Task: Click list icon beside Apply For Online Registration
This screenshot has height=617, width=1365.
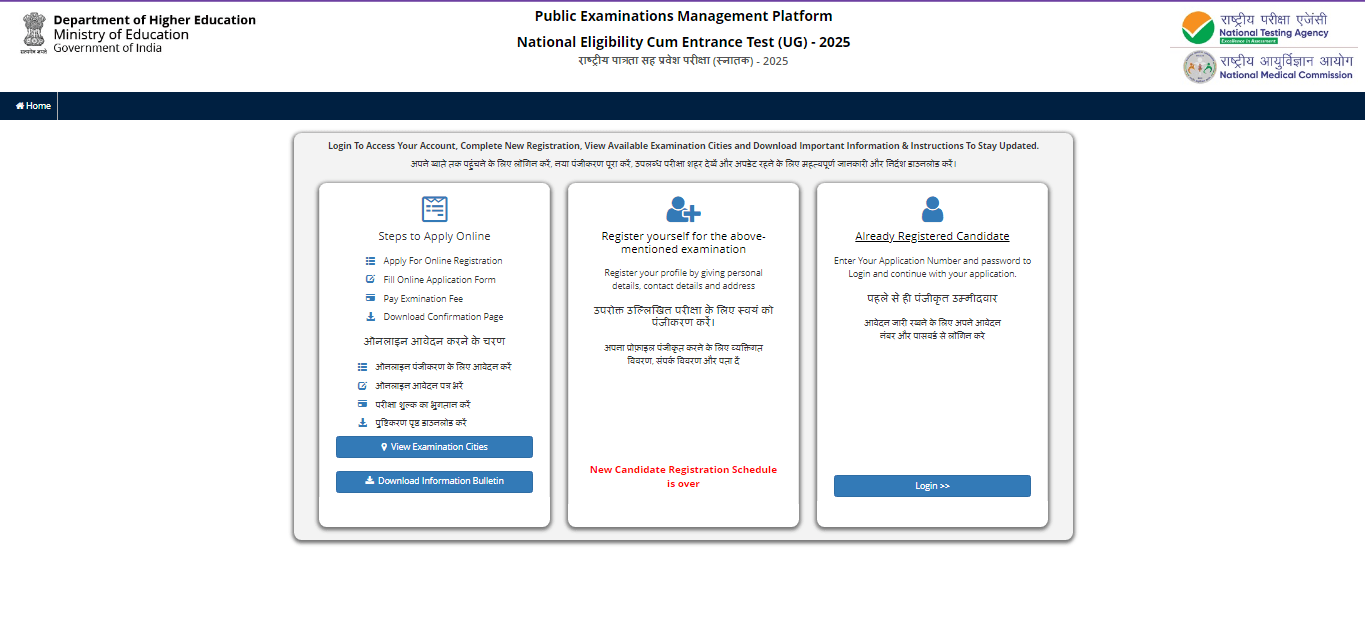Action: (x=370, y=261)
